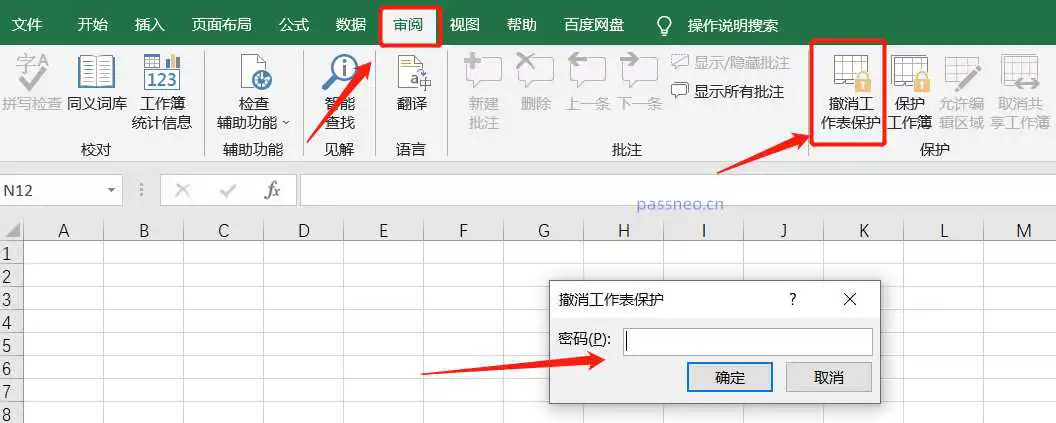1056x423 pixels.
Task: Open the Name Box dropdown arrow
Action: [x=111, y=191]
